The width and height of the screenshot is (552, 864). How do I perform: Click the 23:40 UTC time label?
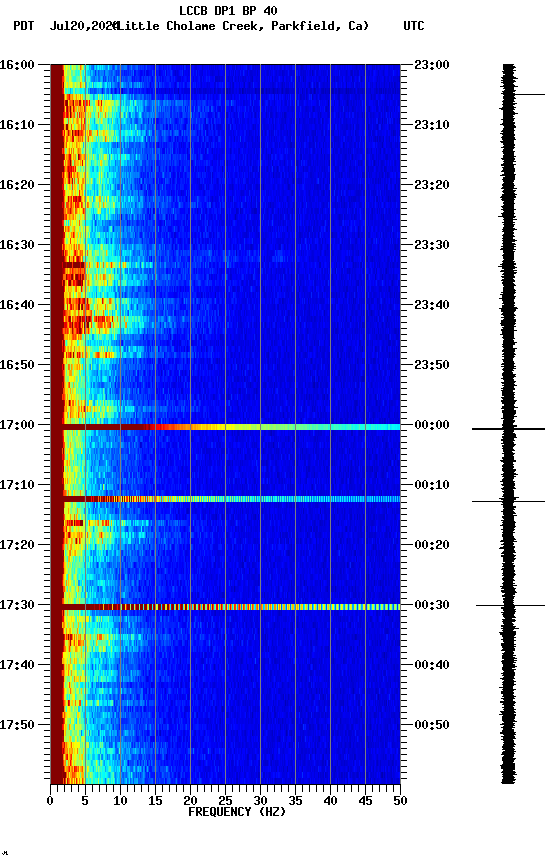432,305
